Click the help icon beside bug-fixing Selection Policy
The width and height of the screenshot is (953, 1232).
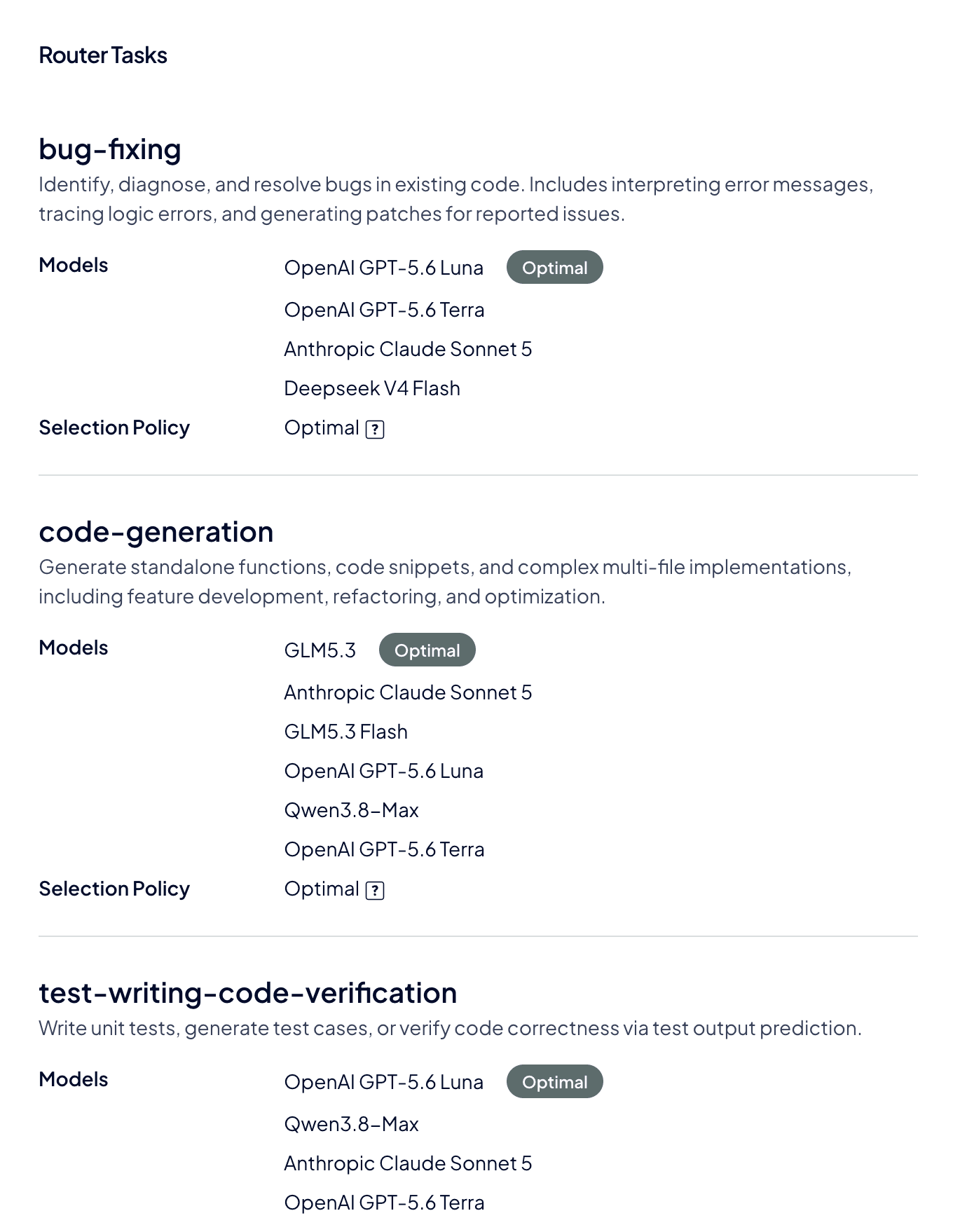tap(375, 430)
